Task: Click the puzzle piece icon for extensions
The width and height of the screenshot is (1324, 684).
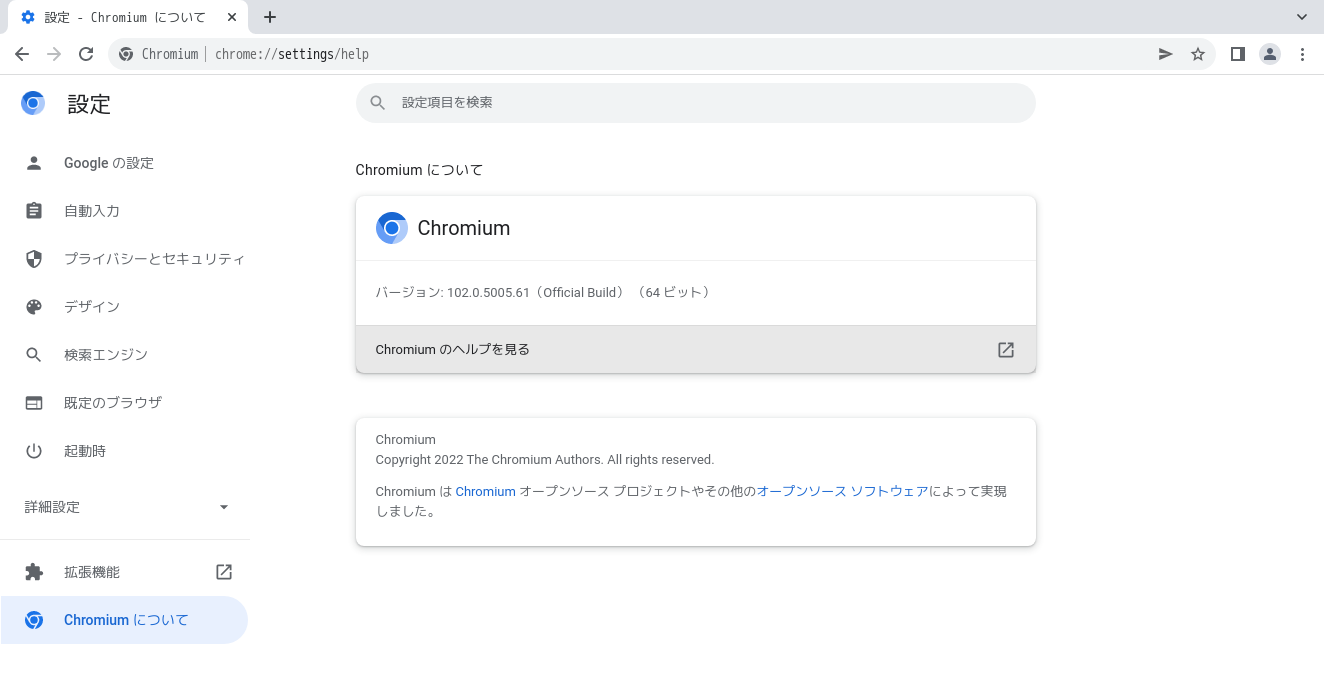Action: point(34,572)
